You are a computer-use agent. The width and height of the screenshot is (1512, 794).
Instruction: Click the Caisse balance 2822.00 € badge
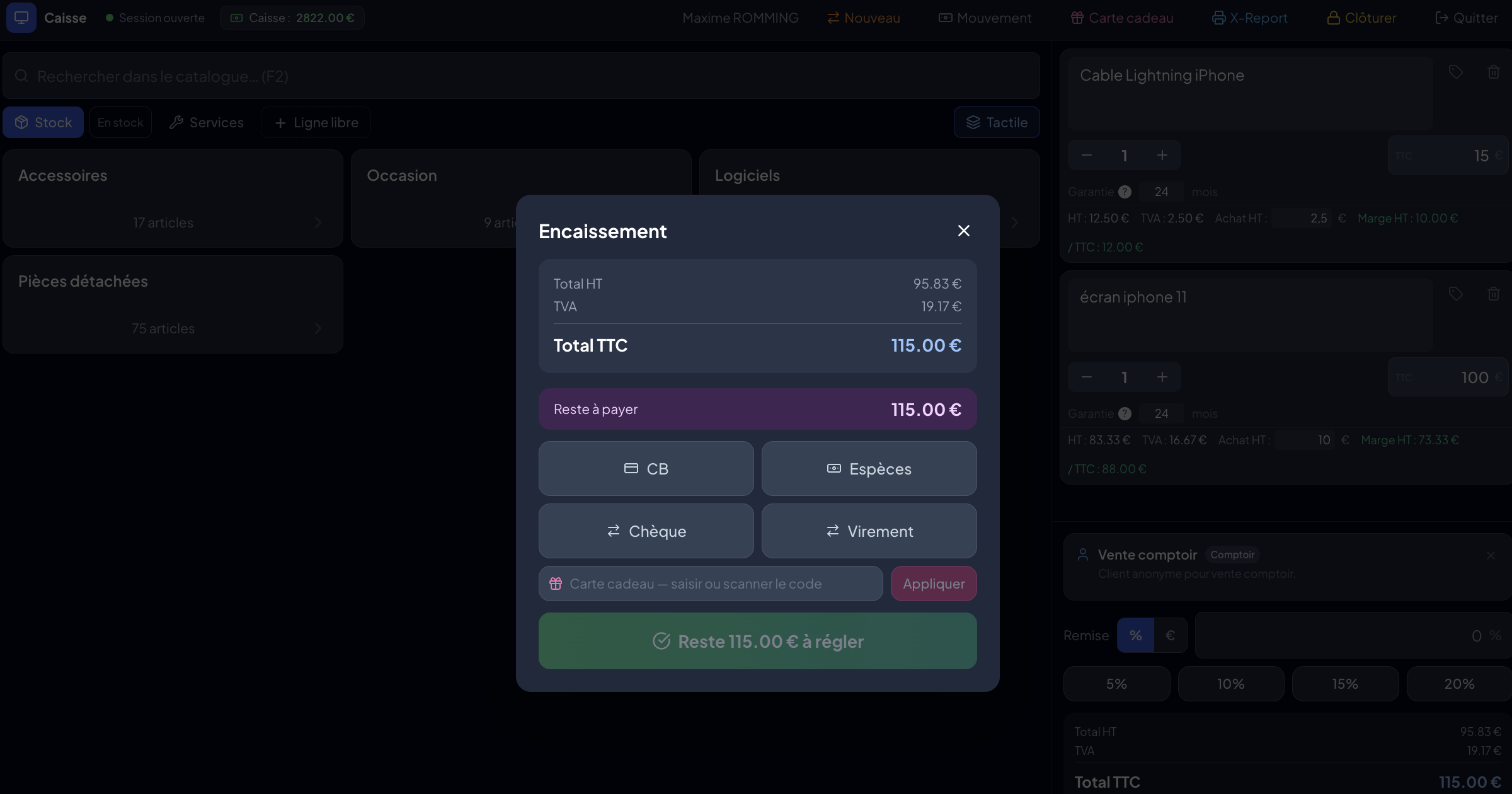(292, 18)
